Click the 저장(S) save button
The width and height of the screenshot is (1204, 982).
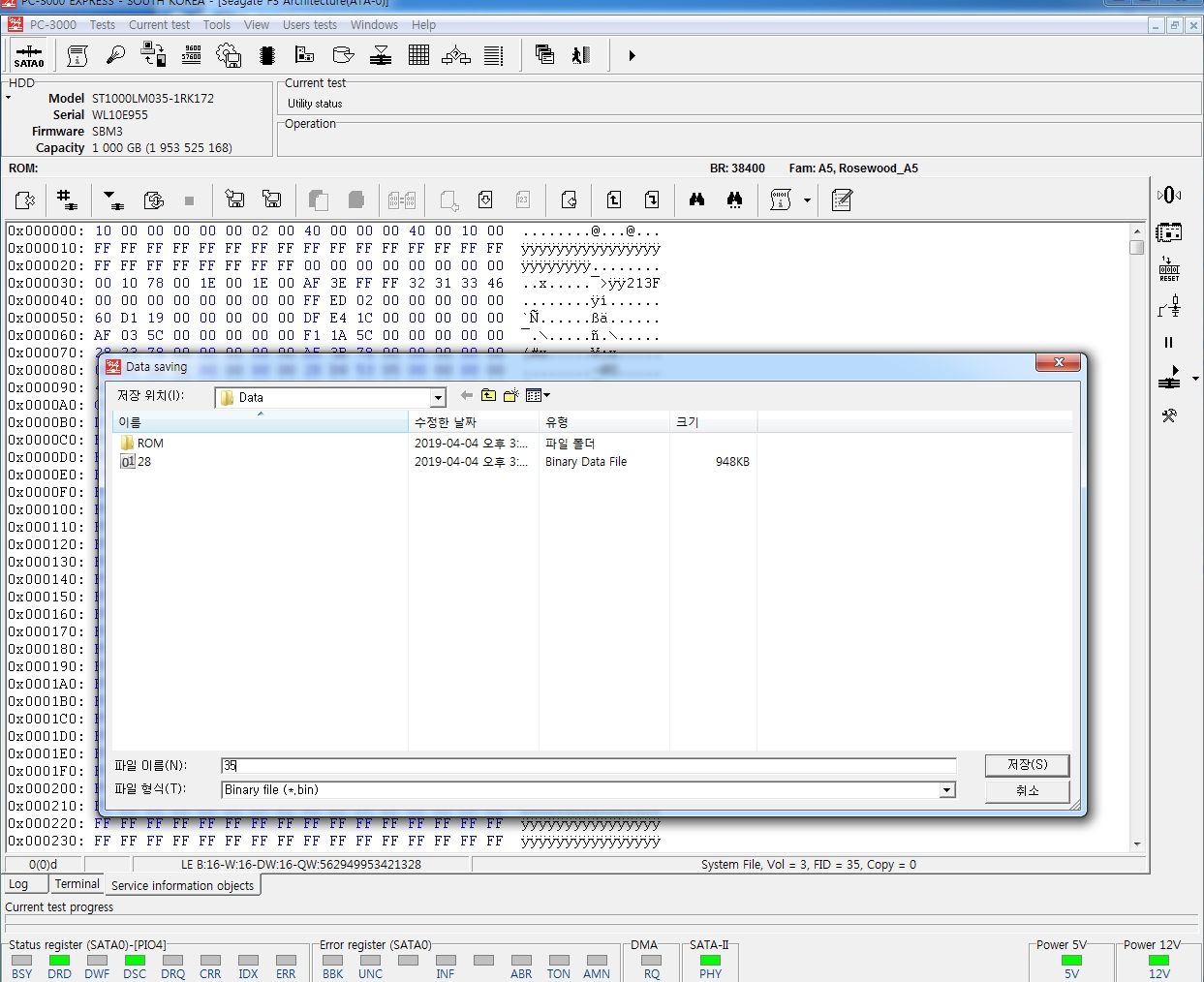pos(1028,765)
